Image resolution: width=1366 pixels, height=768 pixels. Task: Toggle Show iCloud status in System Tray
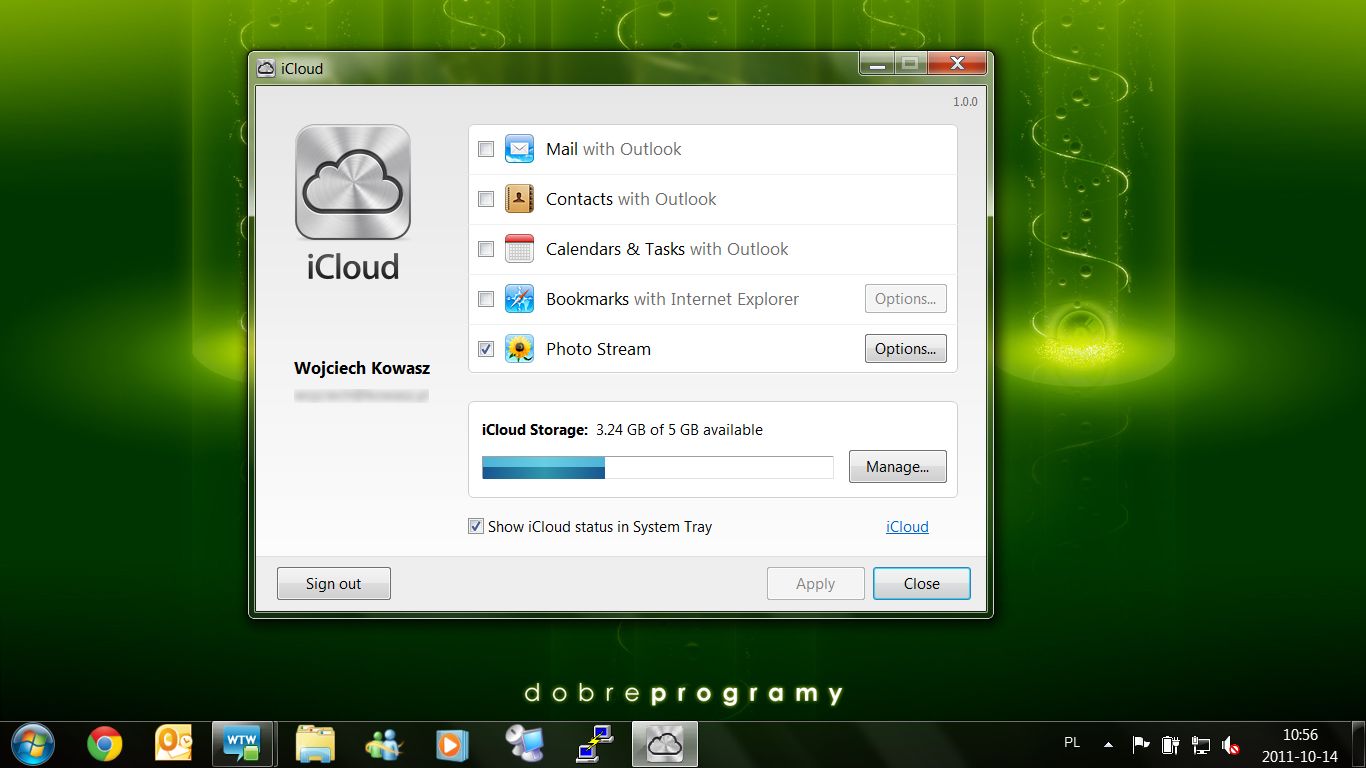tap(476, 526)
